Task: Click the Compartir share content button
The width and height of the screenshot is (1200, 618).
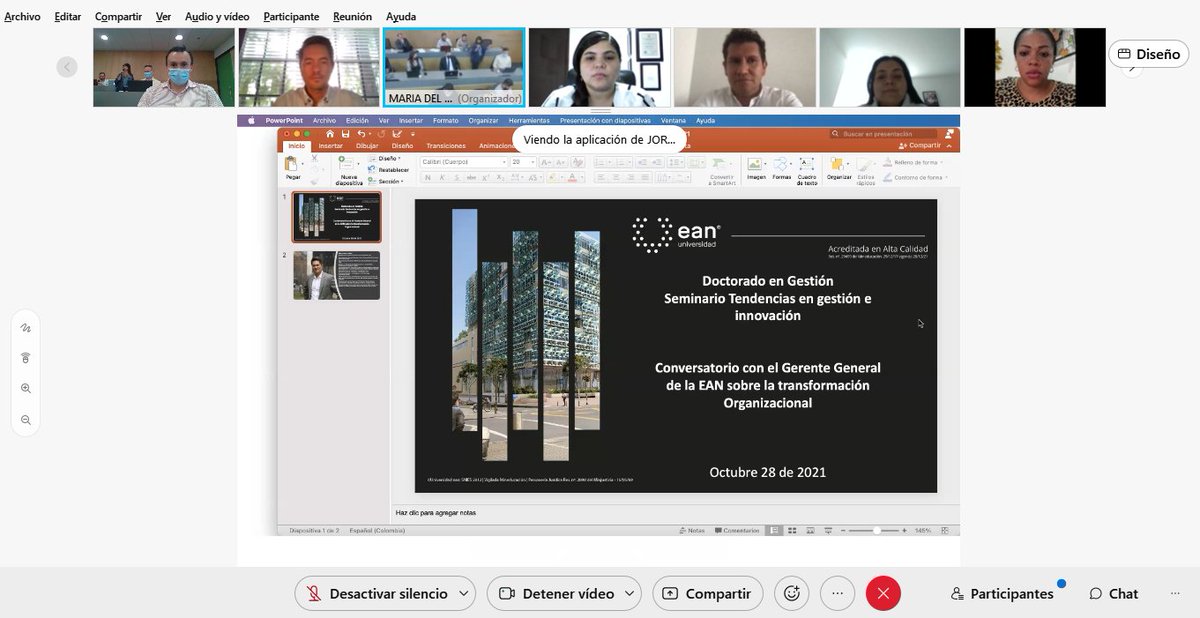Action: [707, 593]
